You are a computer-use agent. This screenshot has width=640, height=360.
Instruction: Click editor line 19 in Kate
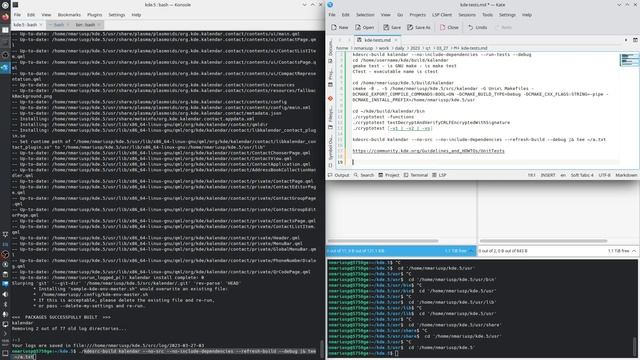486,162
